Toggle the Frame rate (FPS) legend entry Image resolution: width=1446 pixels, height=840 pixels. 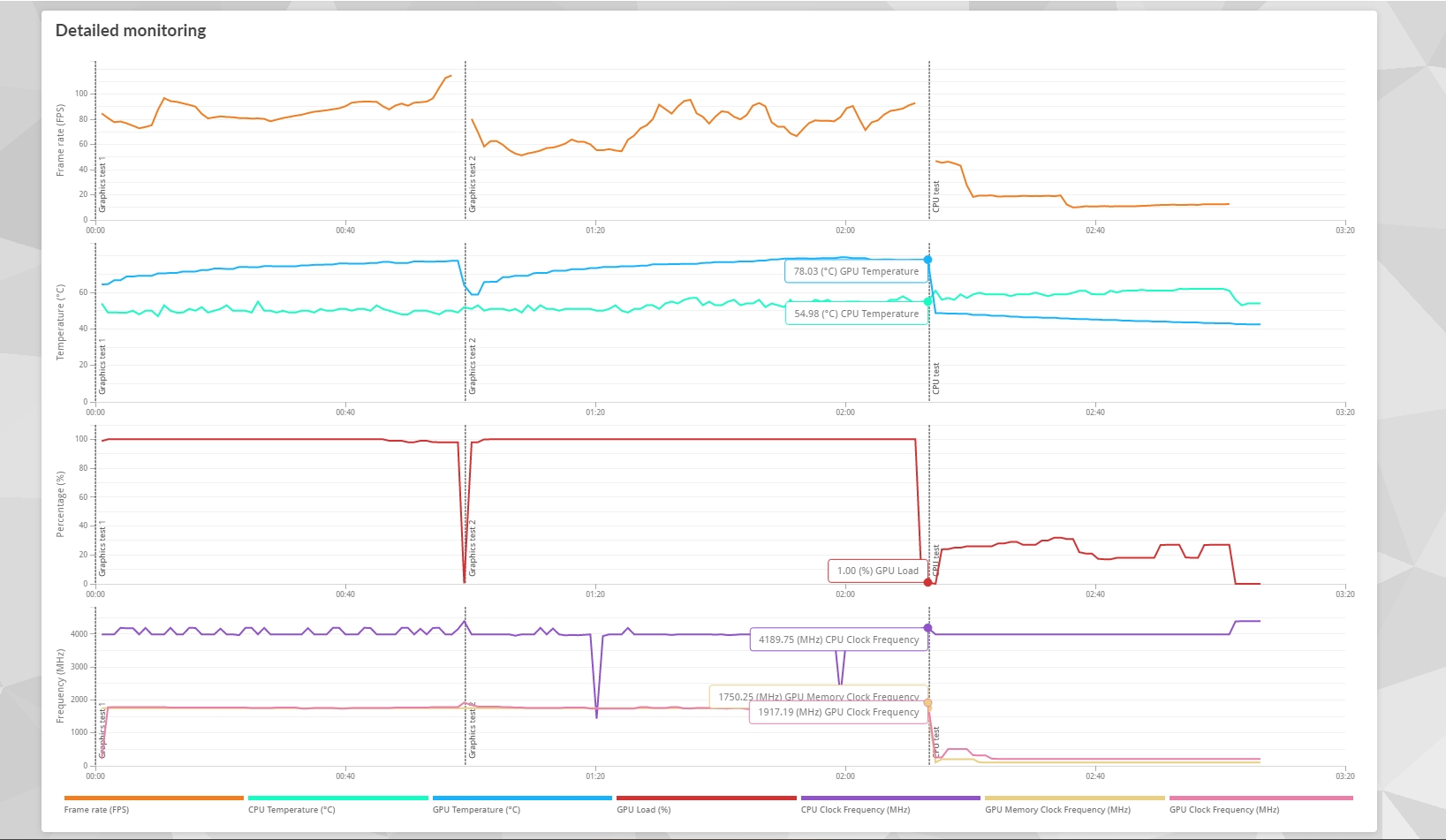pos(96,809)
